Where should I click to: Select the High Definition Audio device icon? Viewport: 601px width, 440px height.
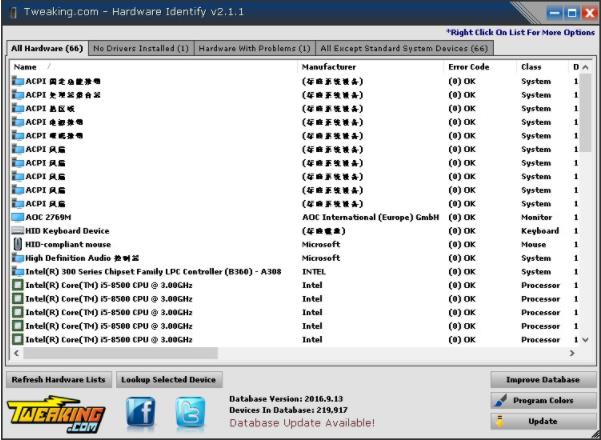pyautogui.click(x=17, y=258)
